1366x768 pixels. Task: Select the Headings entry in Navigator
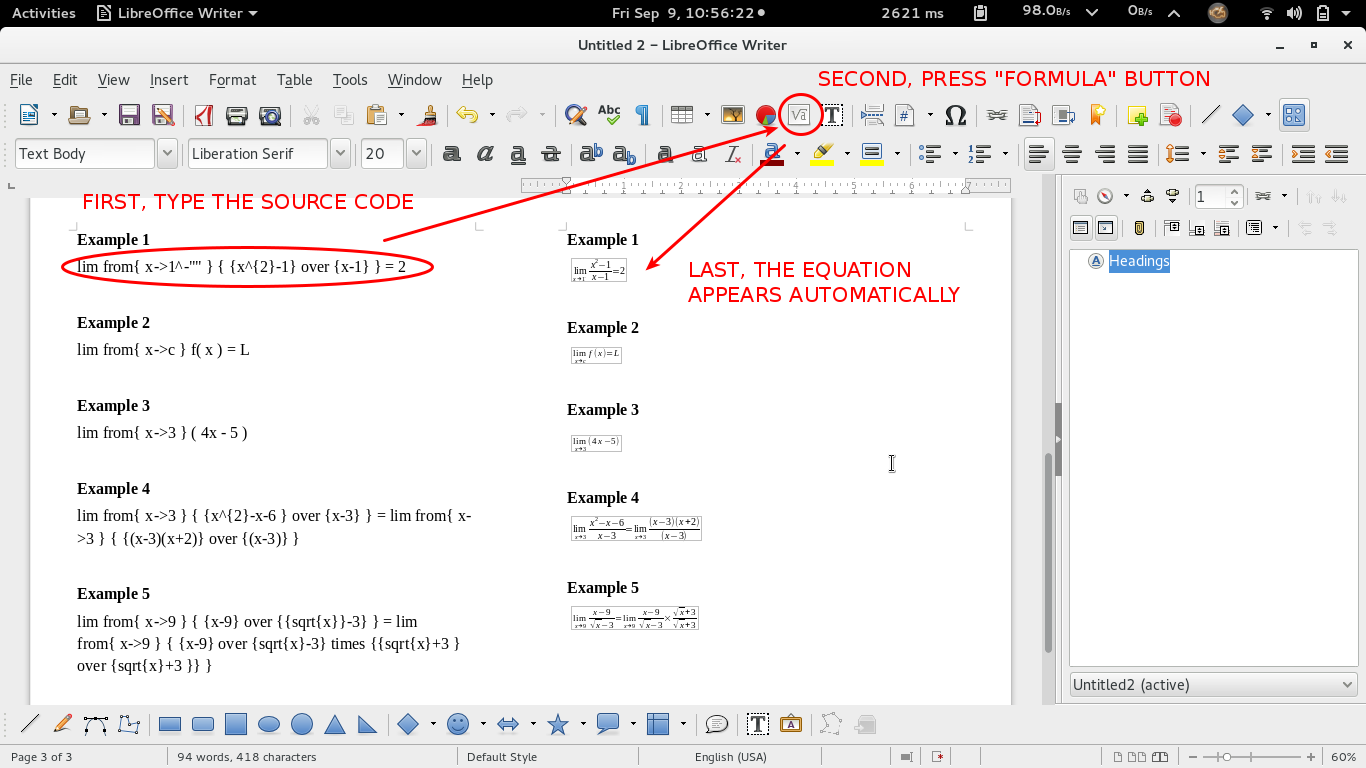click(x=1140, y=261)
